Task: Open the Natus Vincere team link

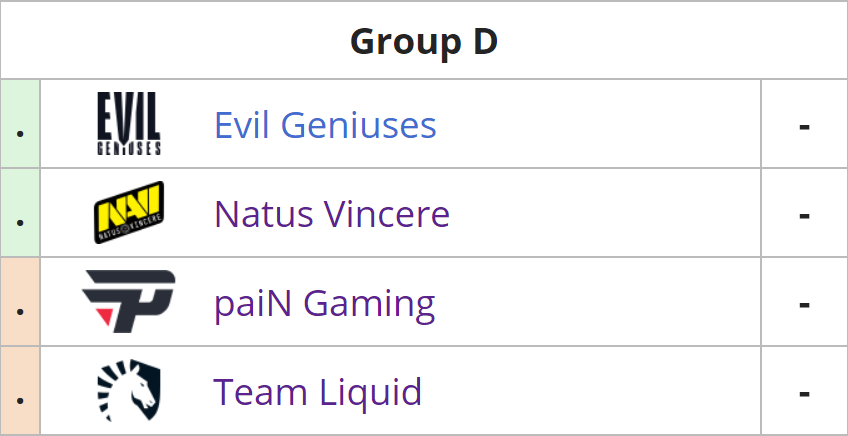Action: 332,214
